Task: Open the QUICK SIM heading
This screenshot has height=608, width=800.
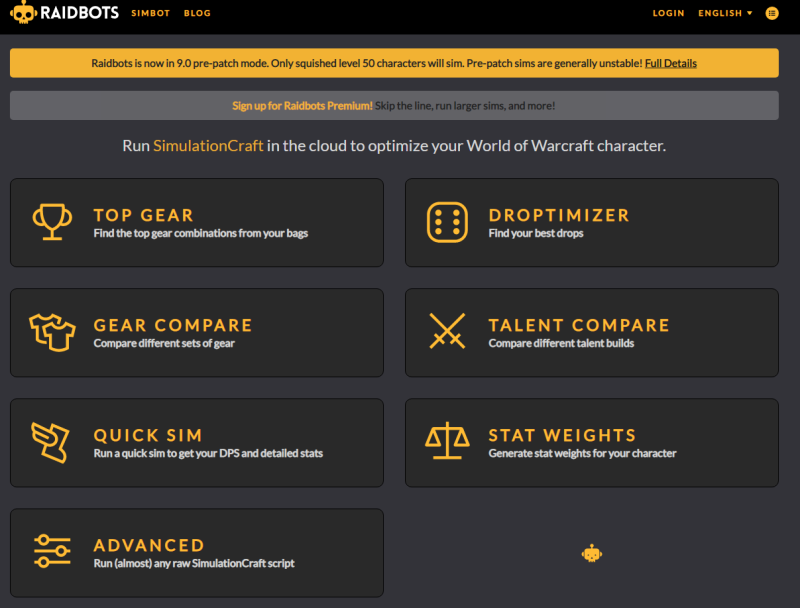Action: [148, 436]
